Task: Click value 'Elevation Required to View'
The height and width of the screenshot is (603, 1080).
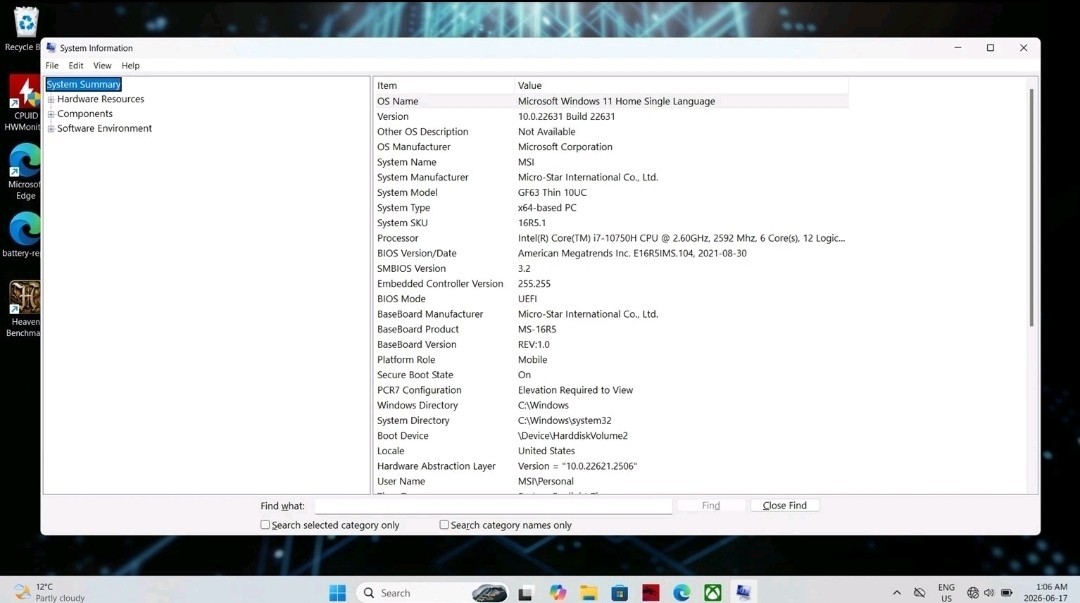Action: point(575,390)
